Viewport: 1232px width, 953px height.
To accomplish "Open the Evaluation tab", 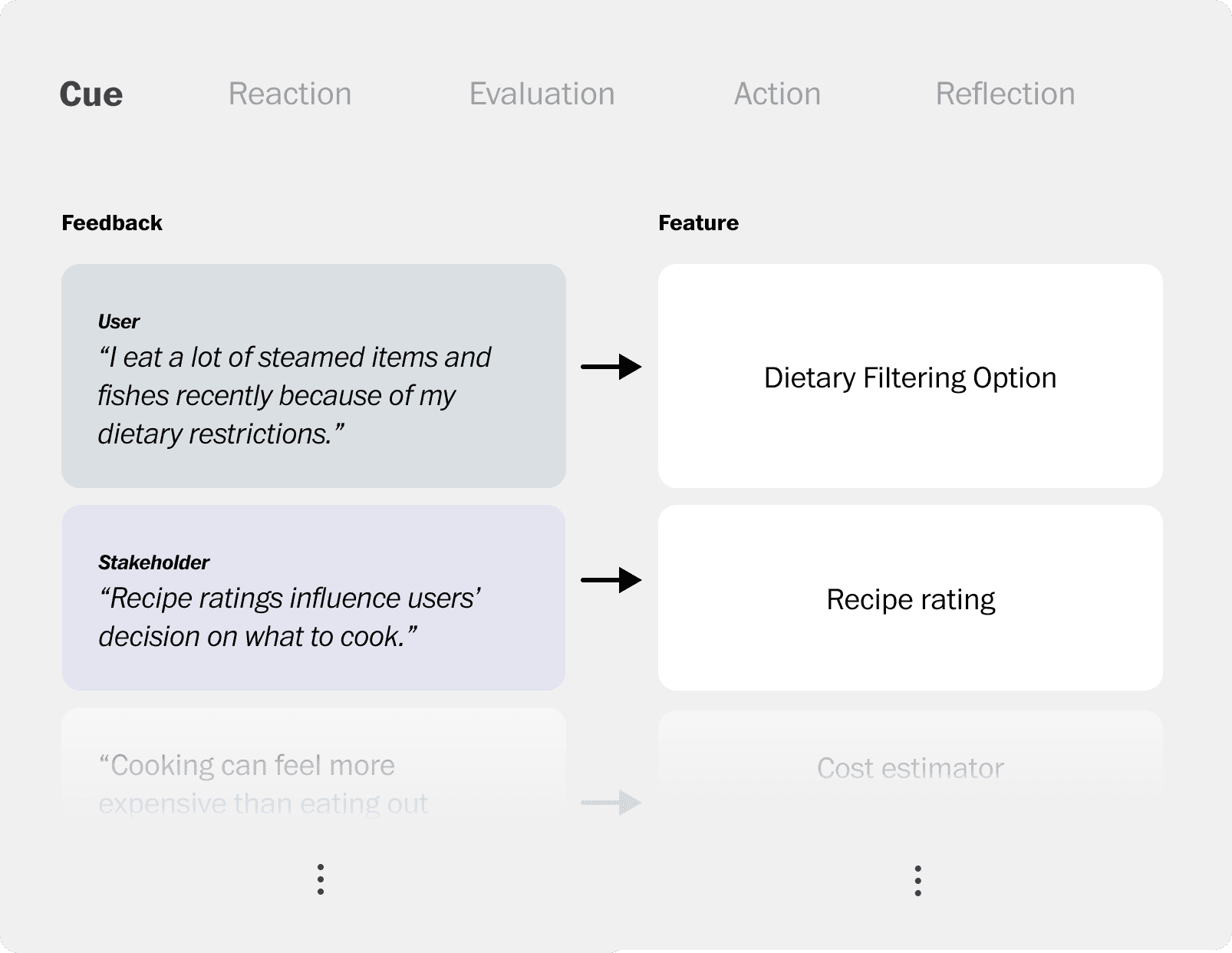I will pyautogui.click(x=542, y=94).
